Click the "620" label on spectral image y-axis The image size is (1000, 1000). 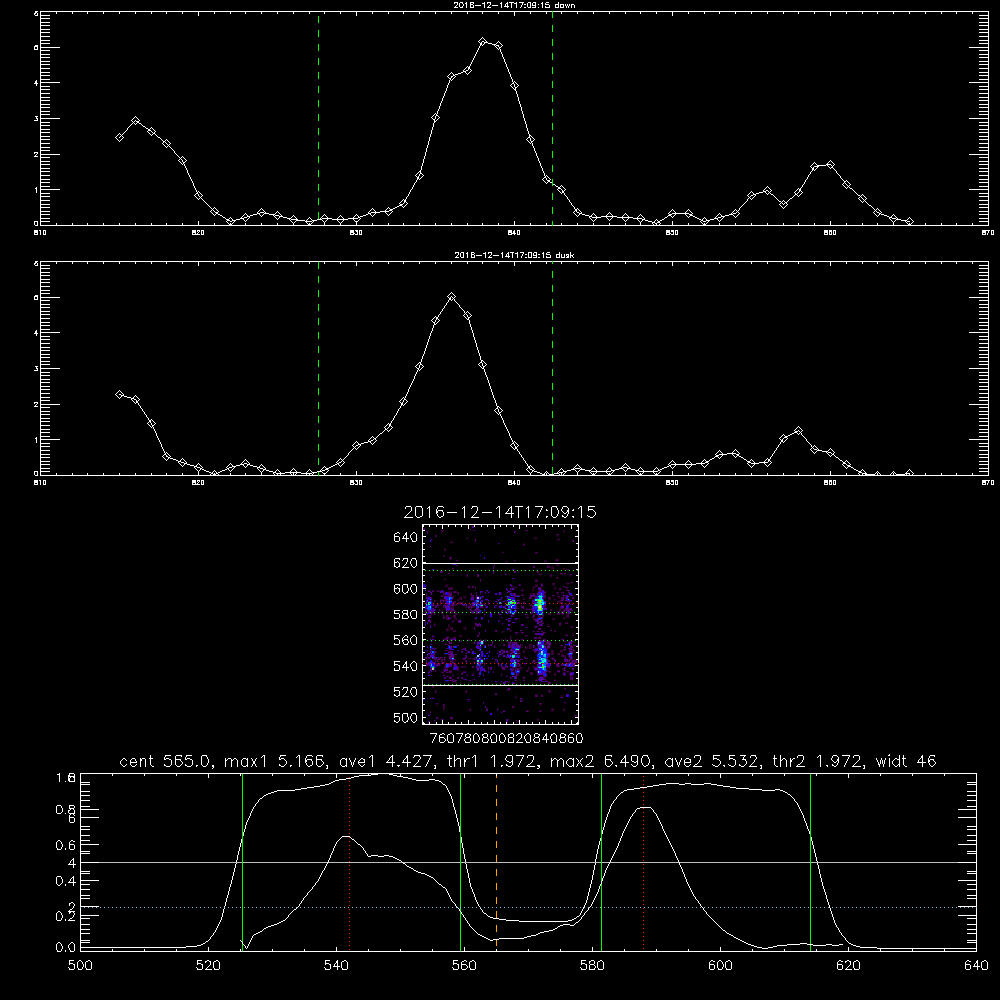(406, 563)
